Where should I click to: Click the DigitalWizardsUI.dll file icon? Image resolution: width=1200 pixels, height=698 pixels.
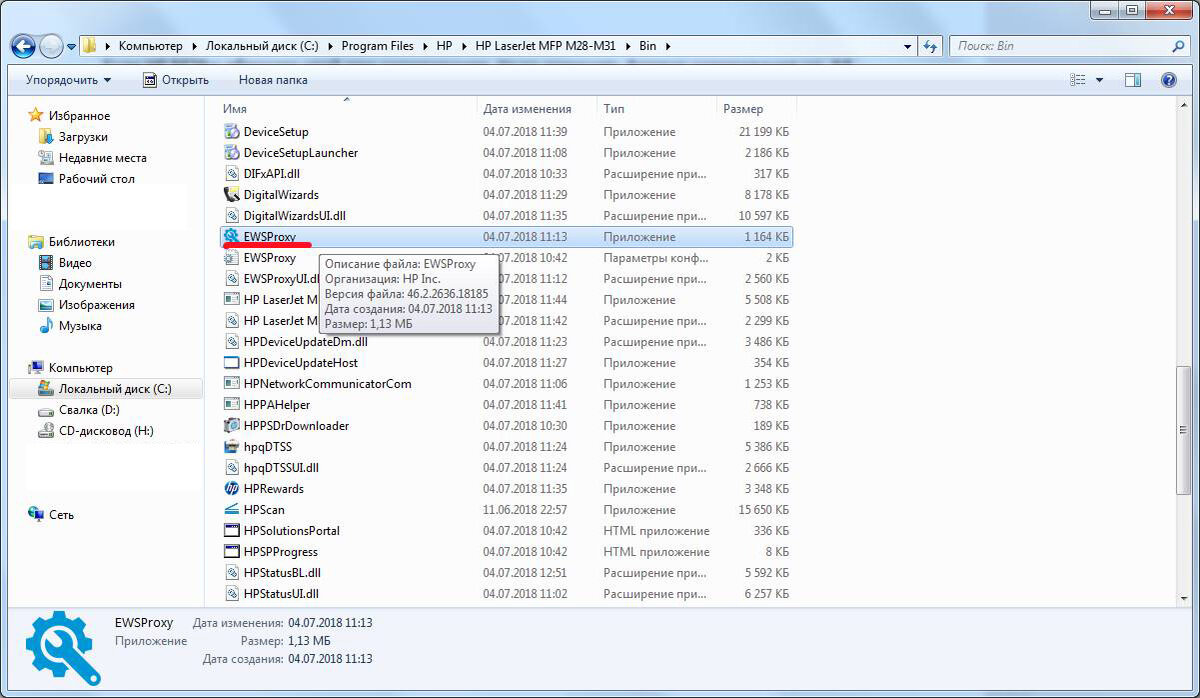coord(231,216)
